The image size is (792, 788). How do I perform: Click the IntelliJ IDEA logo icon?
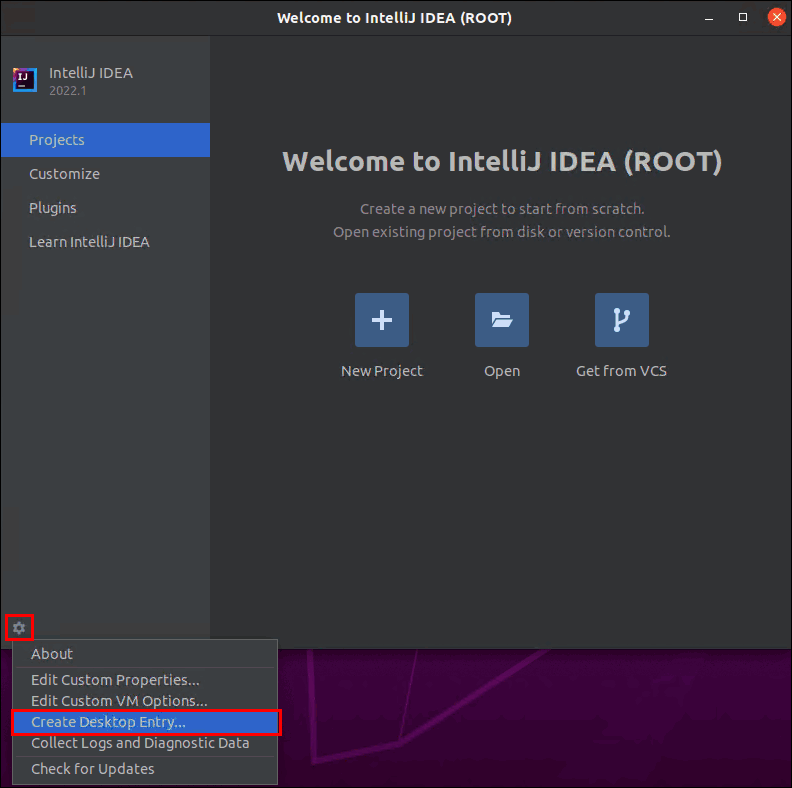click(25, 80)
